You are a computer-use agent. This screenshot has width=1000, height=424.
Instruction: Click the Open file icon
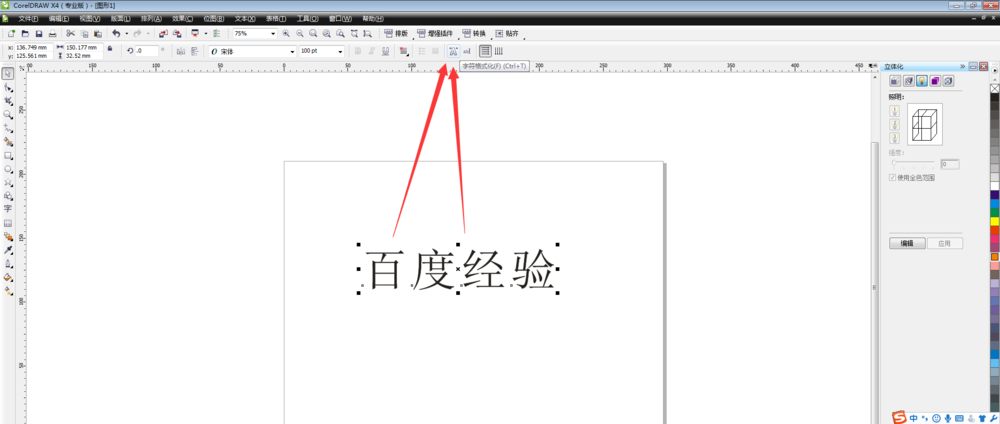pos(25,33)
